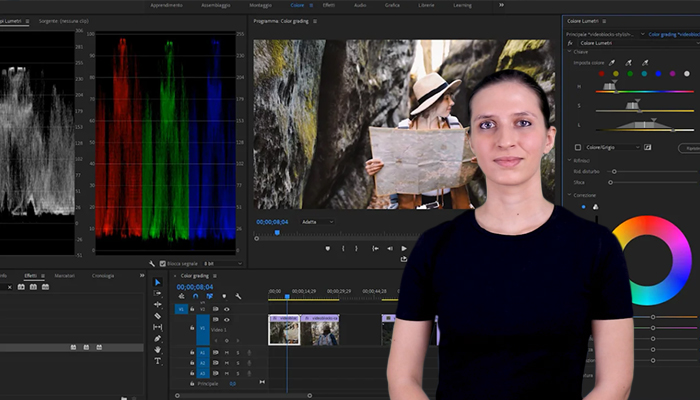
Task: Switch to the Assemblaggio workspace
Action: (216, 5)
